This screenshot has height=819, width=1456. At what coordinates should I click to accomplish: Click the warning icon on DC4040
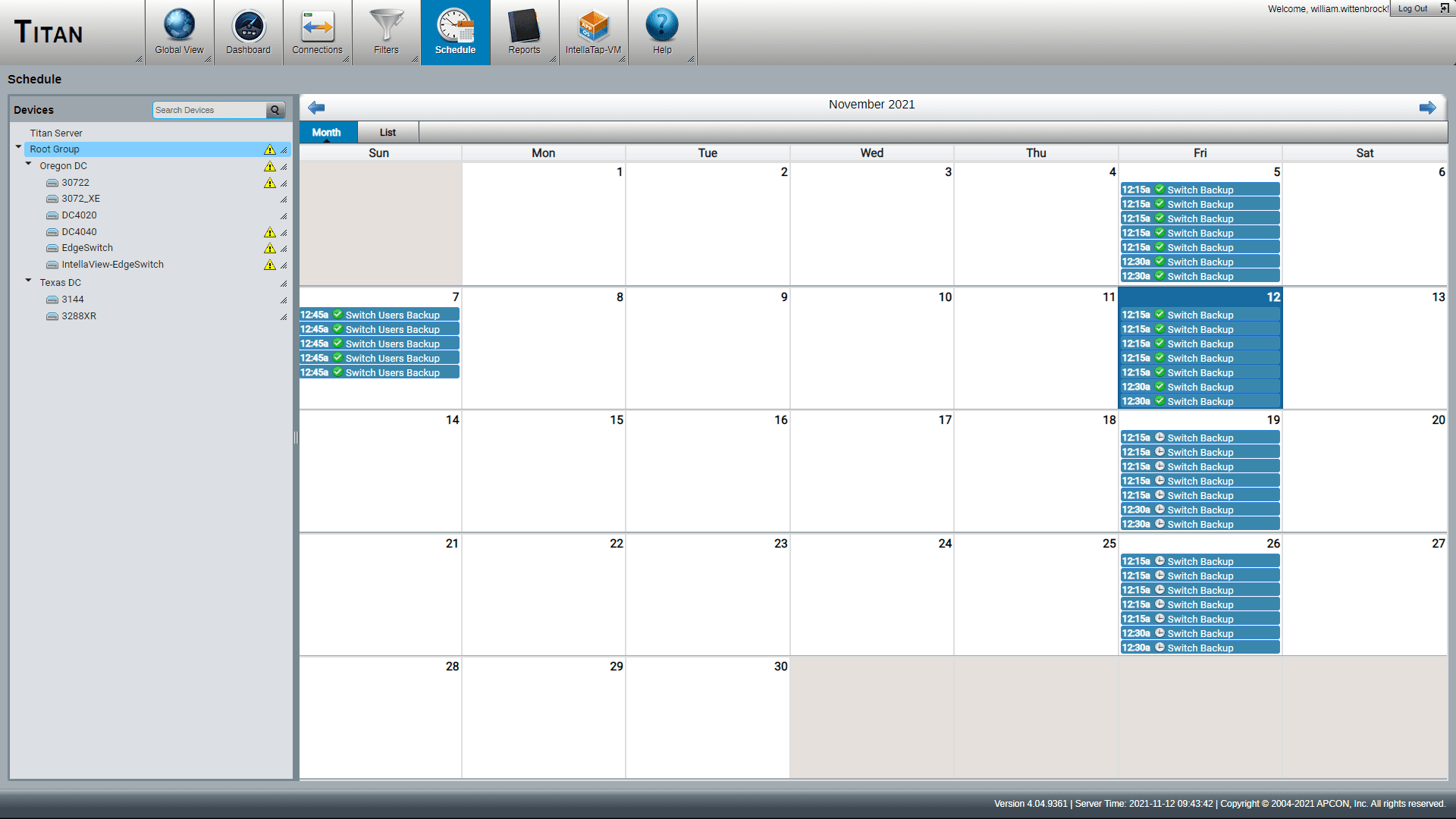269,231
